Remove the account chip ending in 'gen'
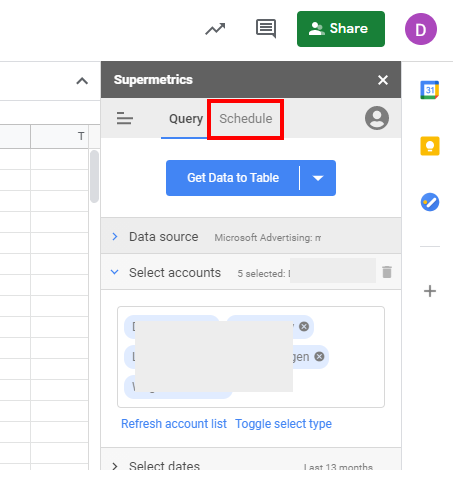The height and width of the screenshot is (490, 456). point(319,357)
